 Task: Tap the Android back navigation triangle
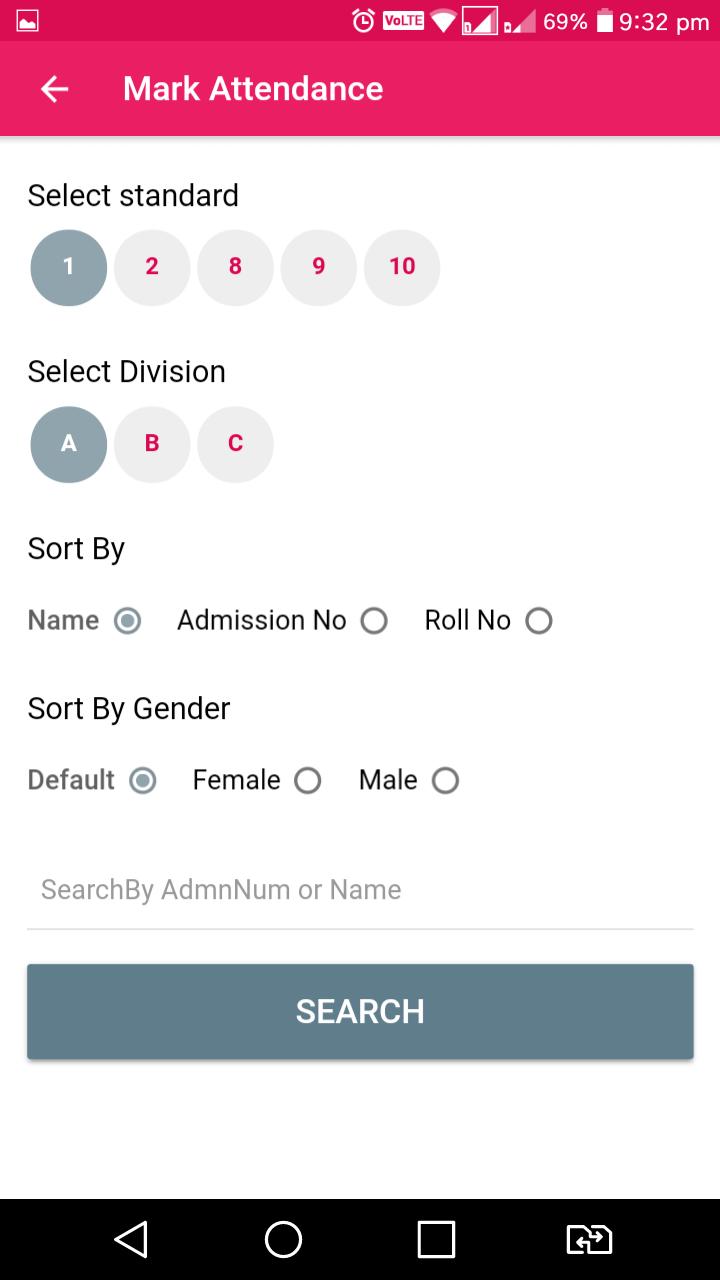click(x=131, y=1239)
